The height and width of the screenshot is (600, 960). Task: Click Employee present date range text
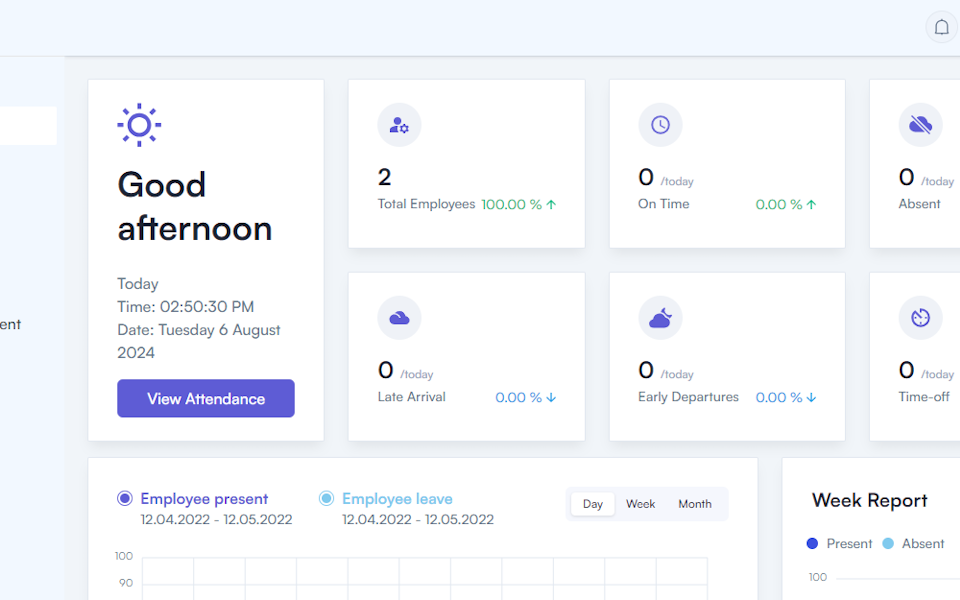[216, 520]
